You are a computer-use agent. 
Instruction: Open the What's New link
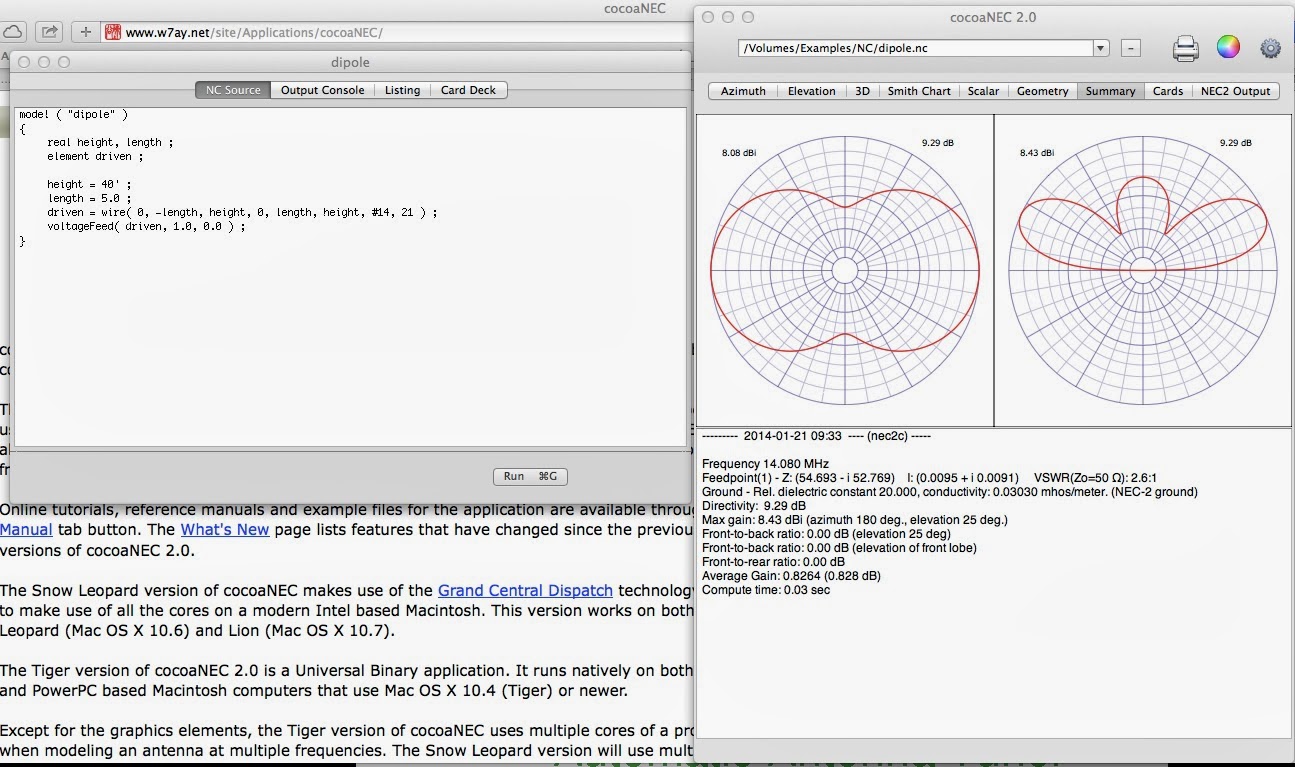(x=224, y=529)
